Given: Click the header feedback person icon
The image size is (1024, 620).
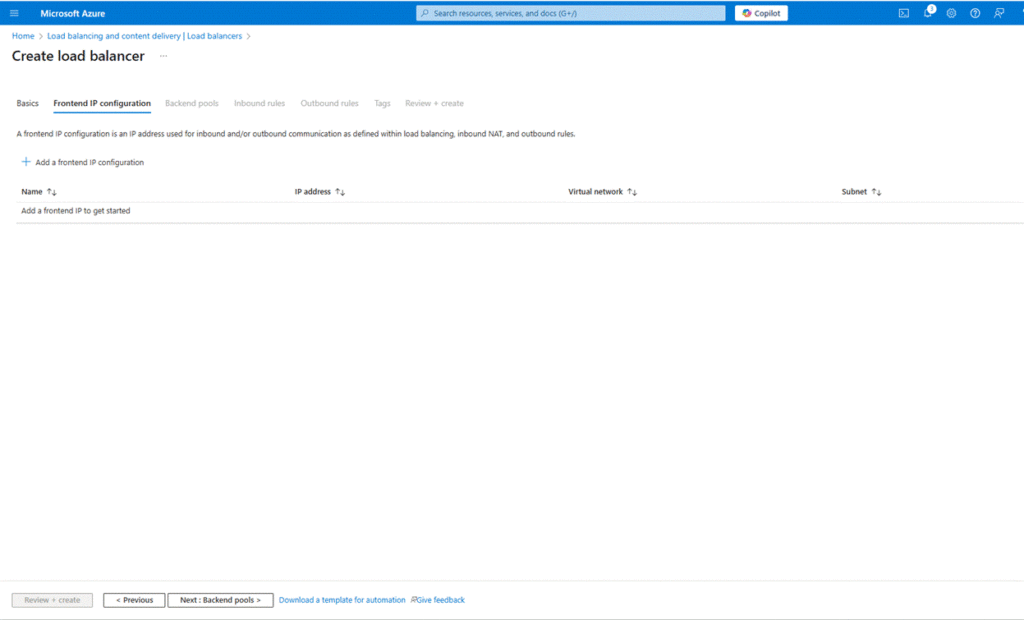Looking at the screenshot, I should pyautogui.click(x=999, y=13).
